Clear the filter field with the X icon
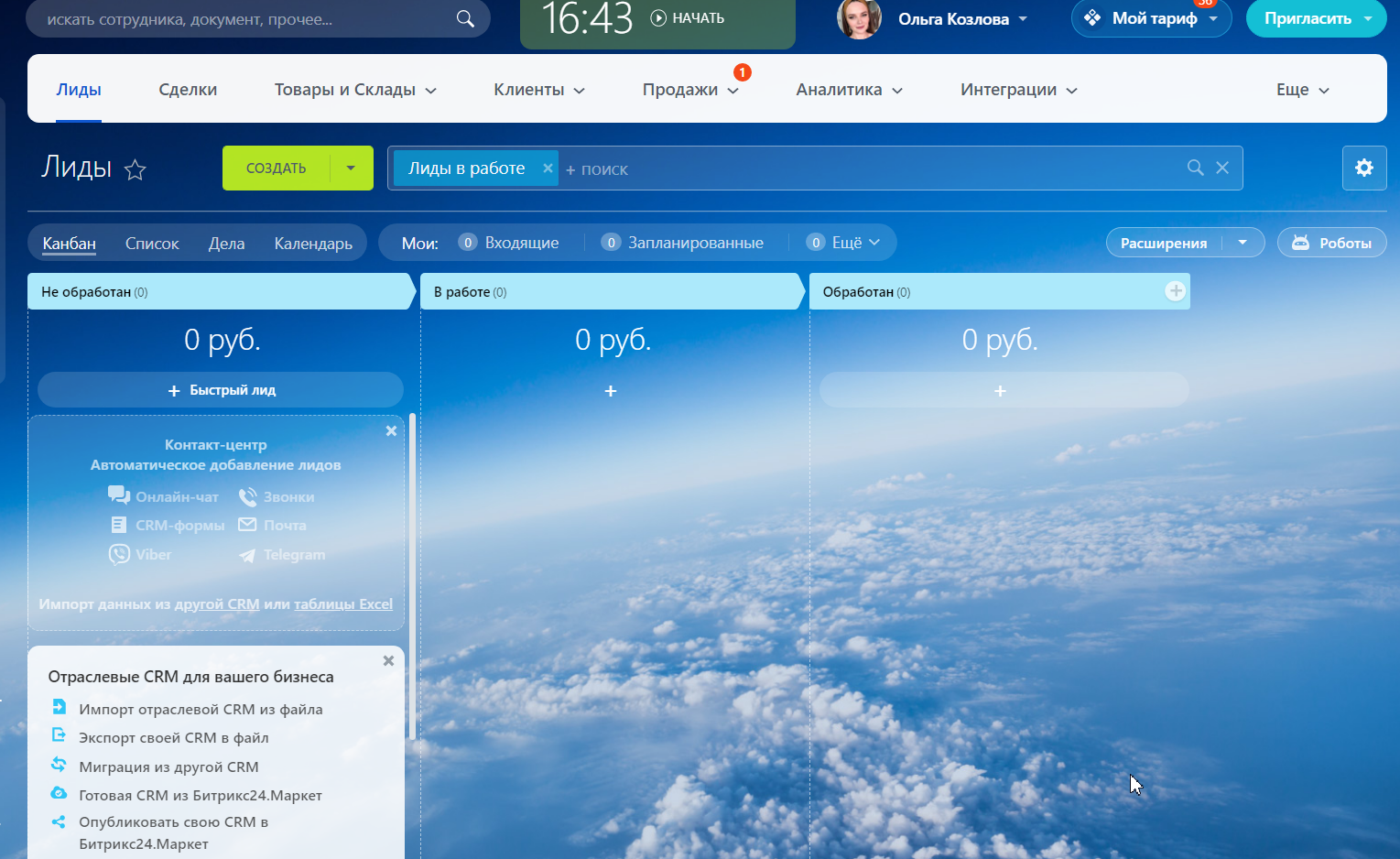Viewport: 1400px width, 859px height. (1222, 168)
